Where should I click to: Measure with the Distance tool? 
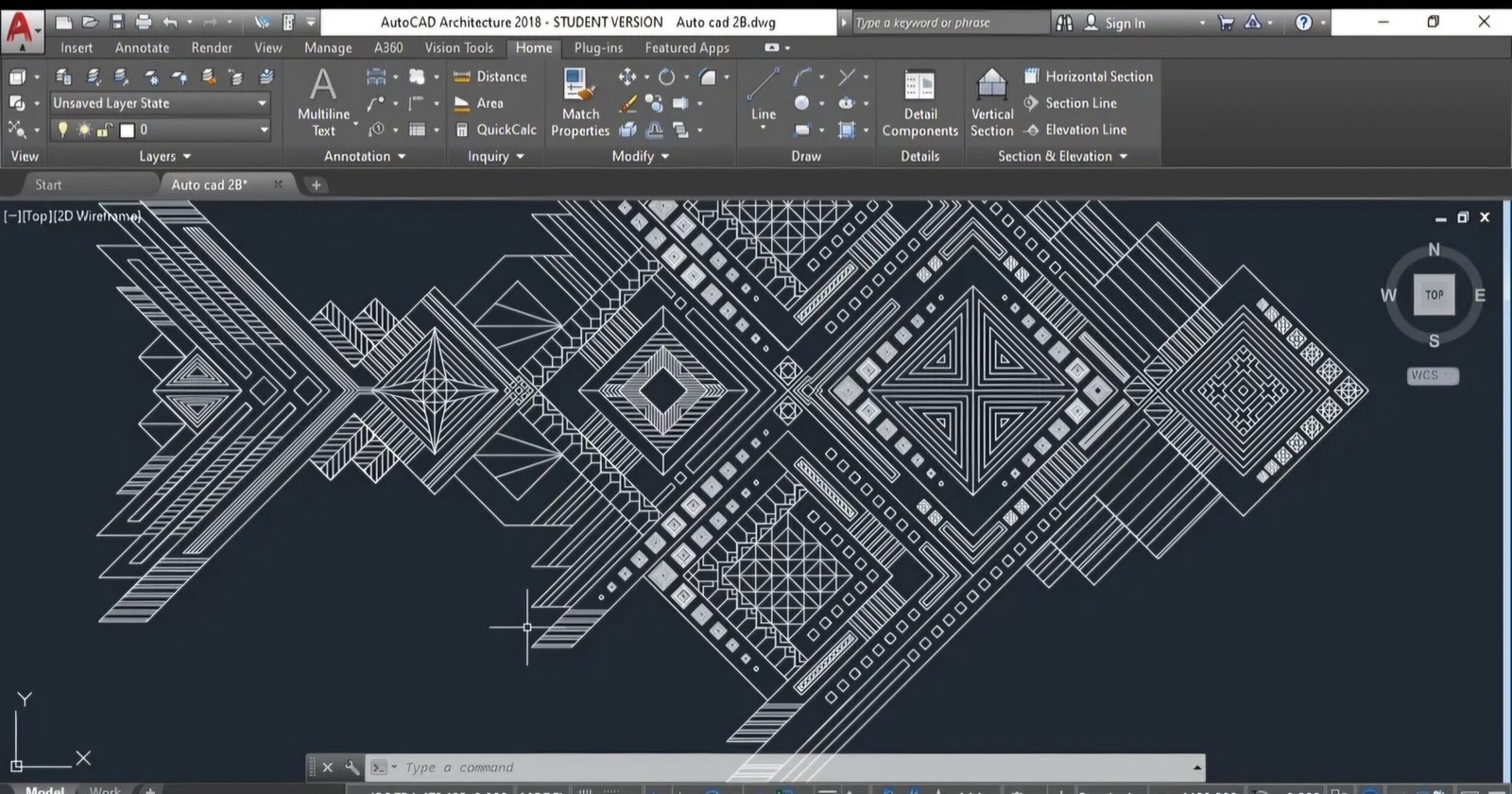tap(490, 77)
